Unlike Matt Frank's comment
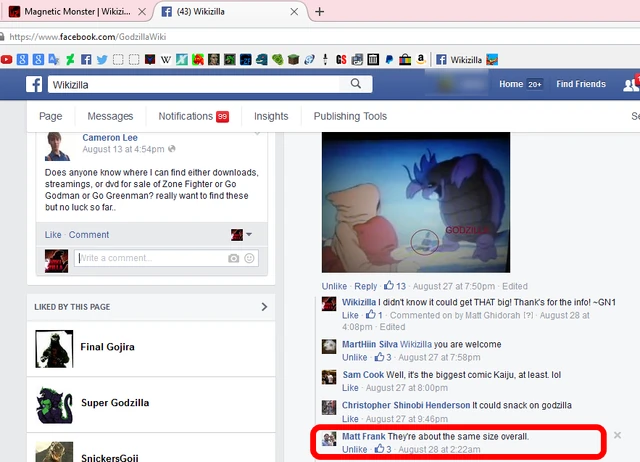The image size is (640, 462). [354, 450]
